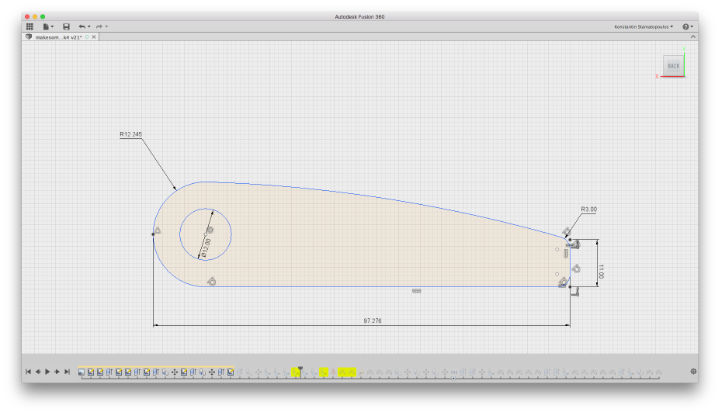Click the constraint icon beside the circle center

(210, 230)
